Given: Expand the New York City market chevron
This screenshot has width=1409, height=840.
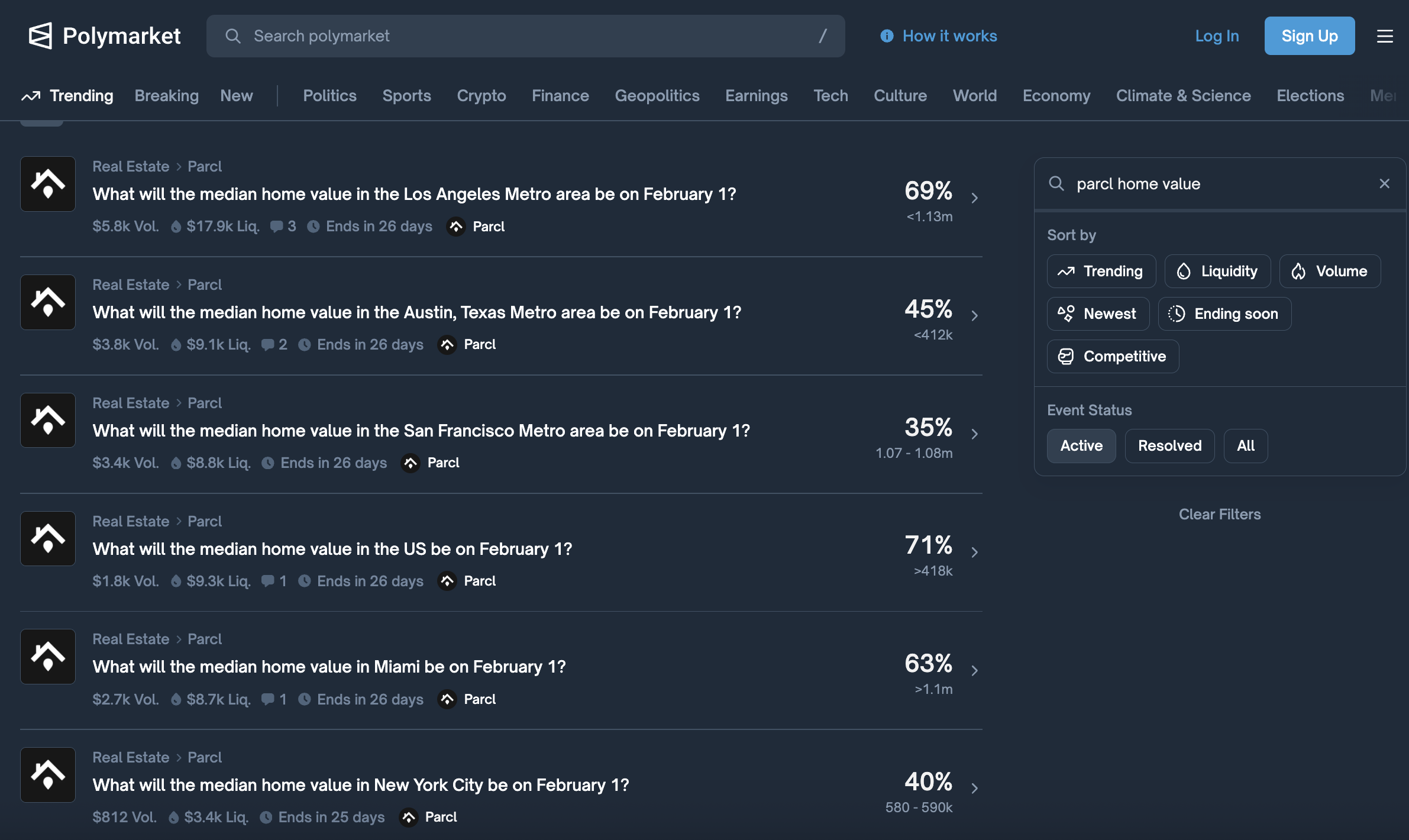Looking at the screenshot, I should coord(974,788).
